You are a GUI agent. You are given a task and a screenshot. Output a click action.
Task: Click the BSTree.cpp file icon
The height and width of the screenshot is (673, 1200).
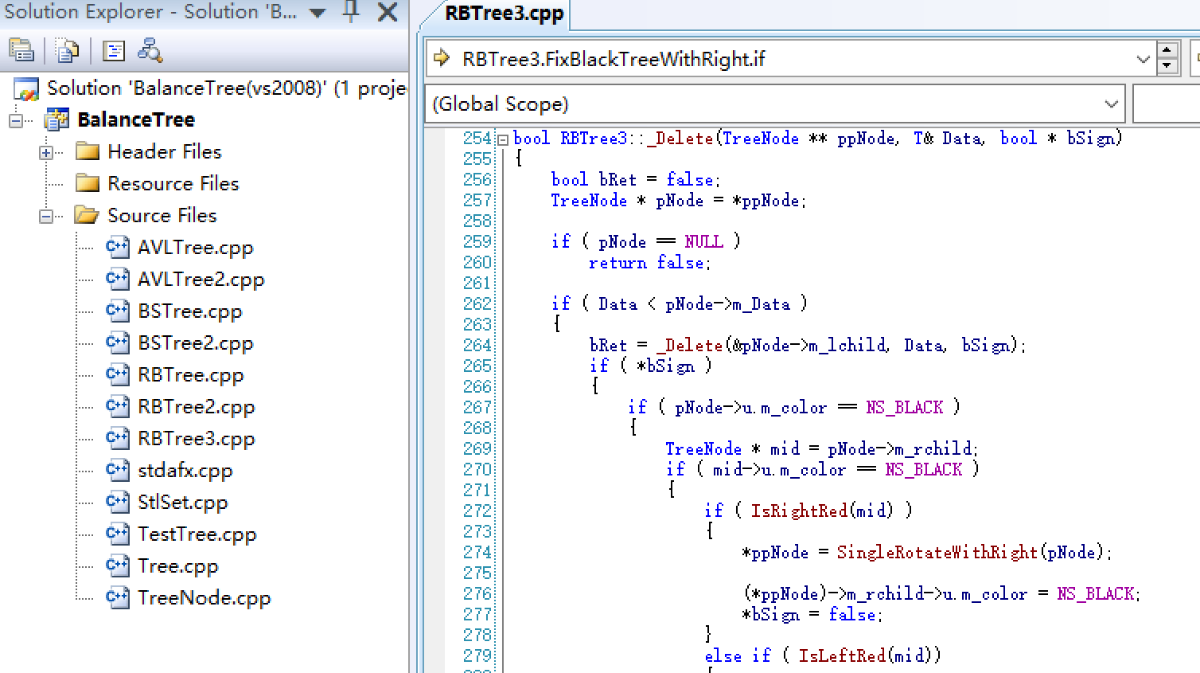tap(118, 312)
